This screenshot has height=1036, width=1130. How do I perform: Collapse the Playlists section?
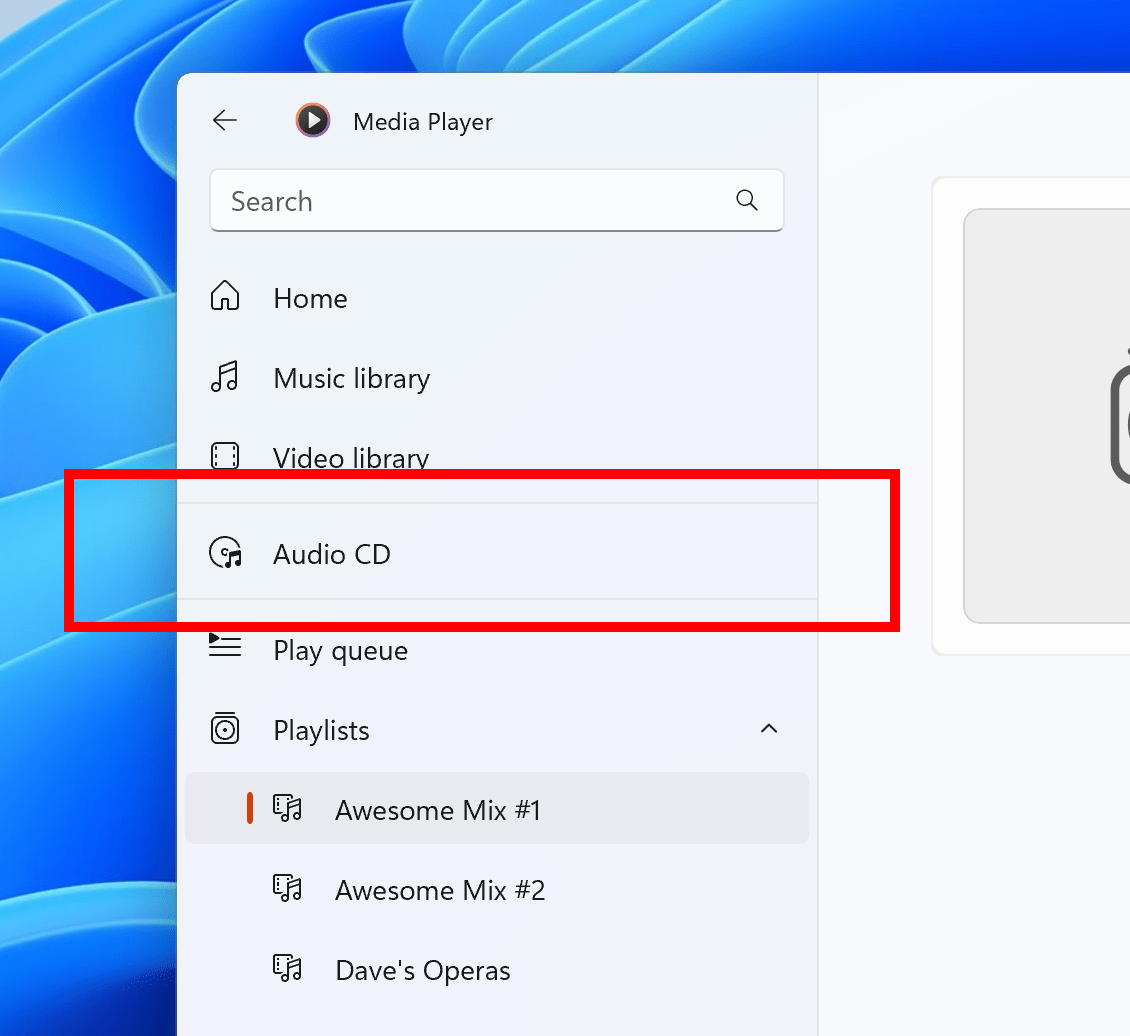(769, 729)
